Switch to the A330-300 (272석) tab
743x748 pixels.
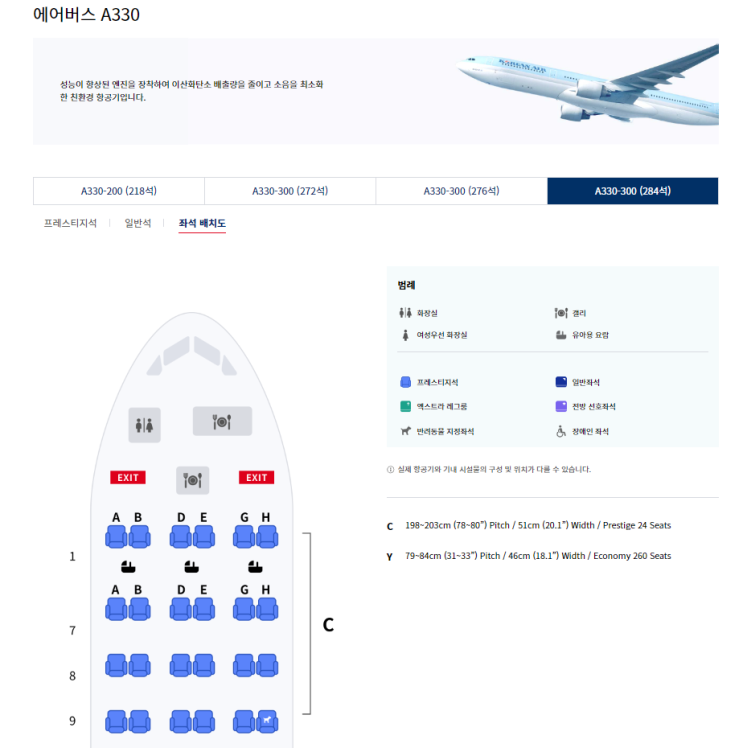(290, 191)
